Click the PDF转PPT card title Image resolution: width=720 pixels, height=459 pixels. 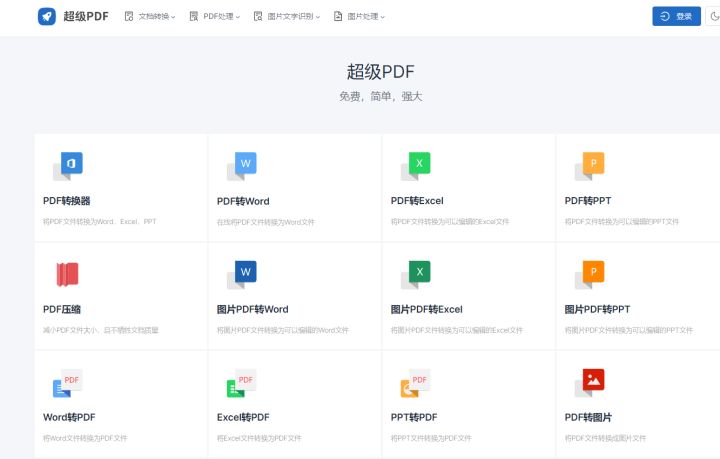click(x=588, y=201)
